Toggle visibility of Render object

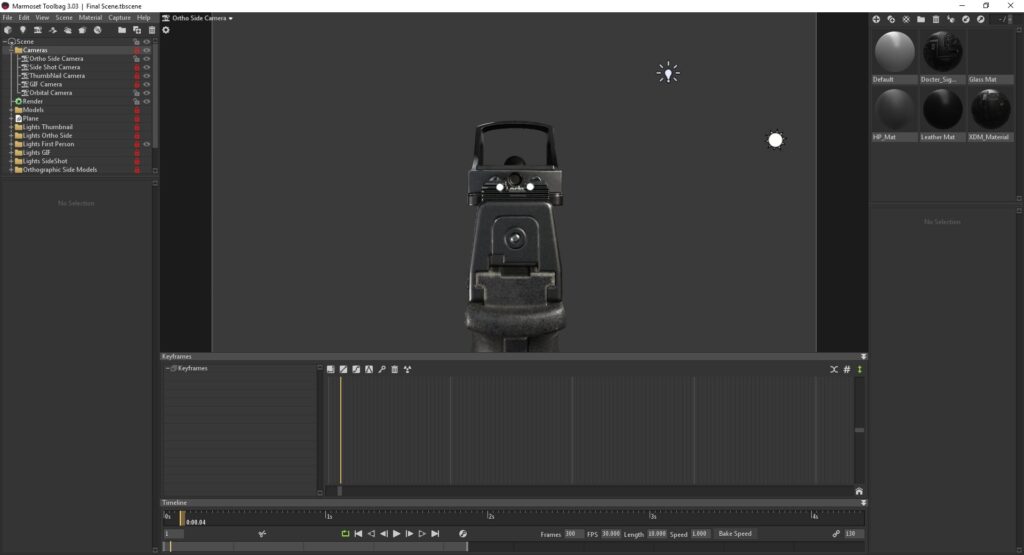pyautogui.click(x=146, y=101)
